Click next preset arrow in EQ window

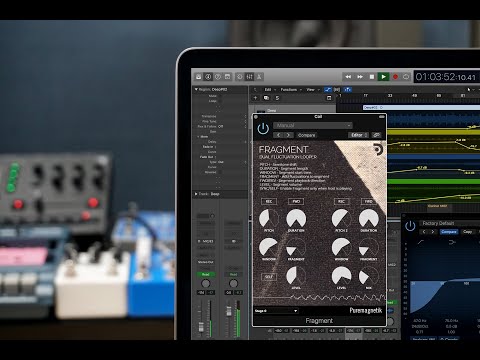(x=433, y=232)
